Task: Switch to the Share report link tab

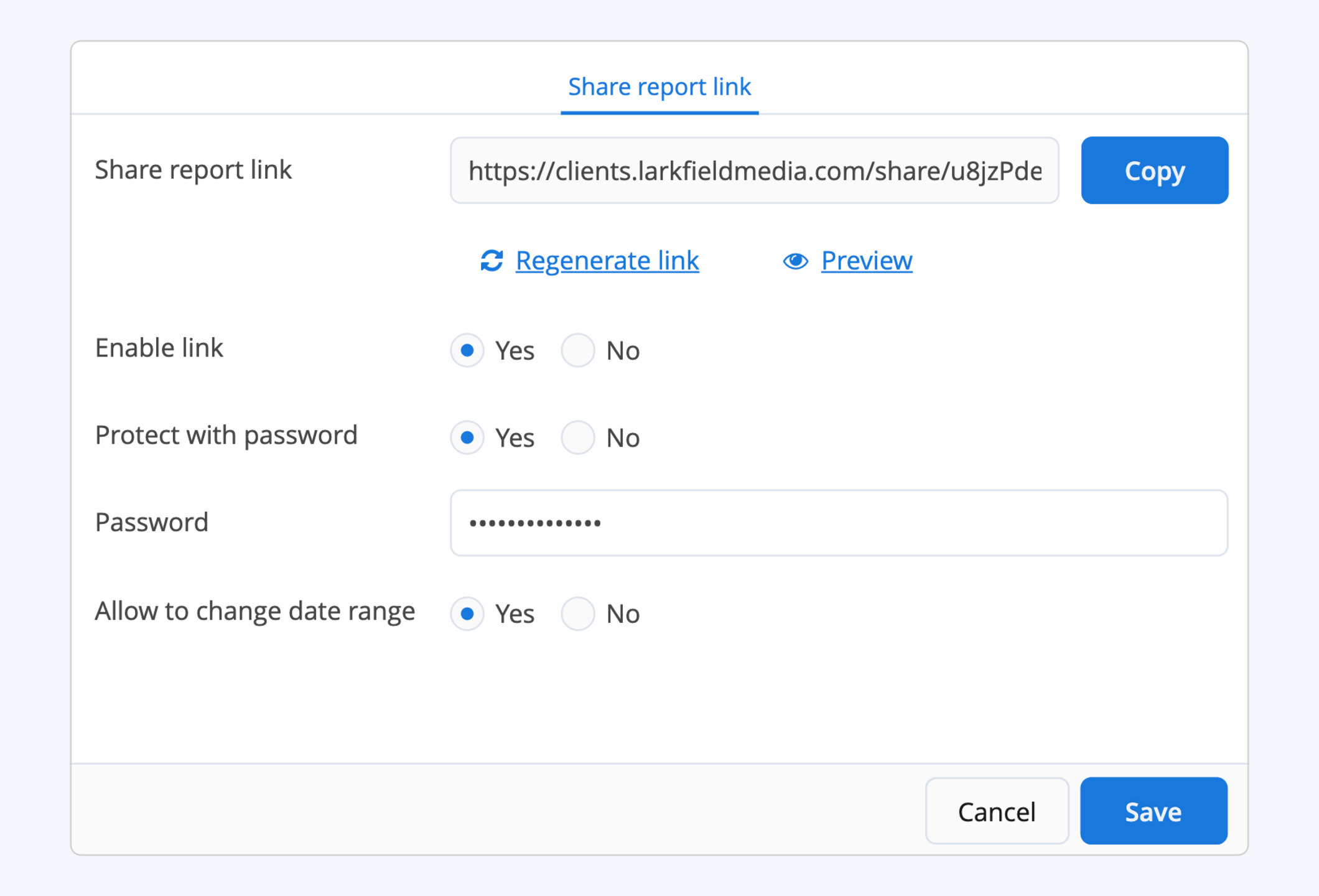Action: (659, 87)
